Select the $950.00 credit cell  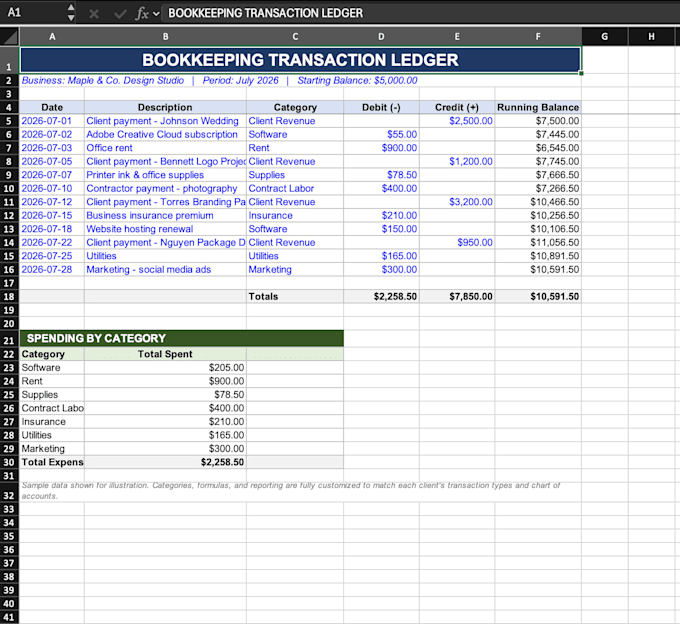(x=457, y=242)
